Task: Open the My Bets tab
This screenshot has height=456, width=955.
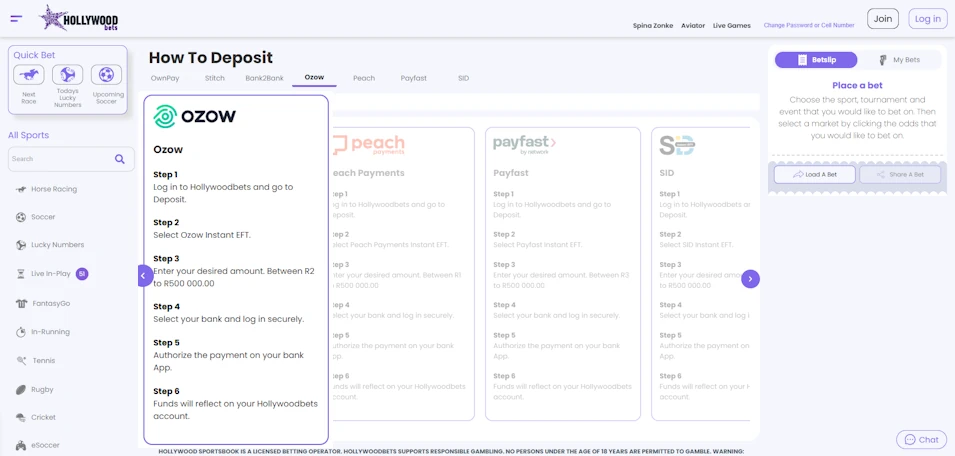Action: [900, 60]
